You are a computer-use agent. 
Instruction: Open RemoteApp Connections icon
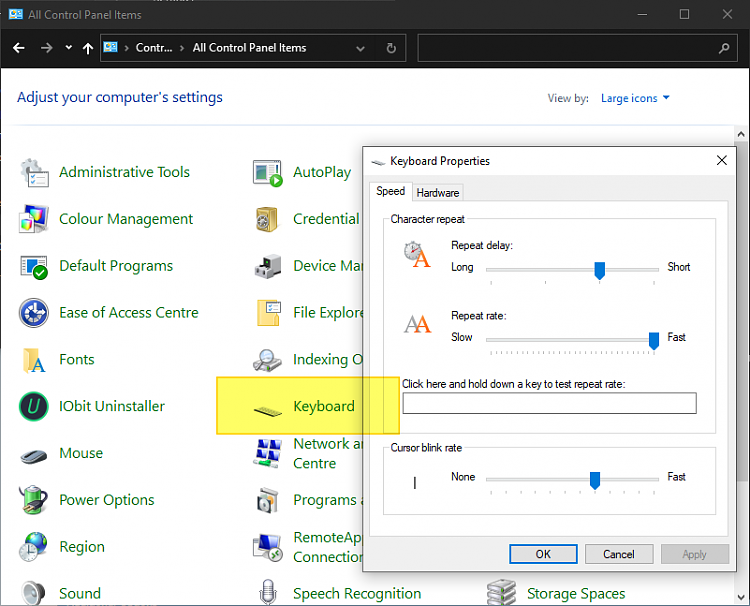(x=268, y=547)
